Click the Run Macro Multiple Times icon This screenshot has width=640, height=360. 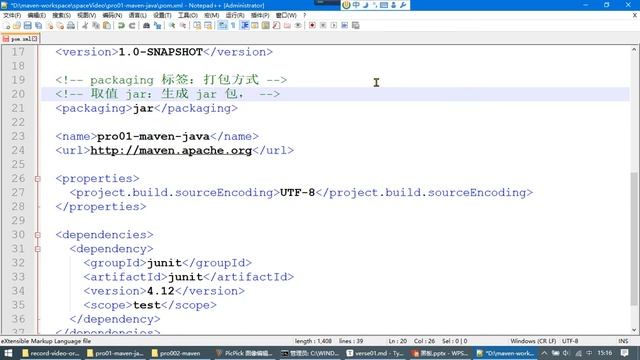click(344, 25)
